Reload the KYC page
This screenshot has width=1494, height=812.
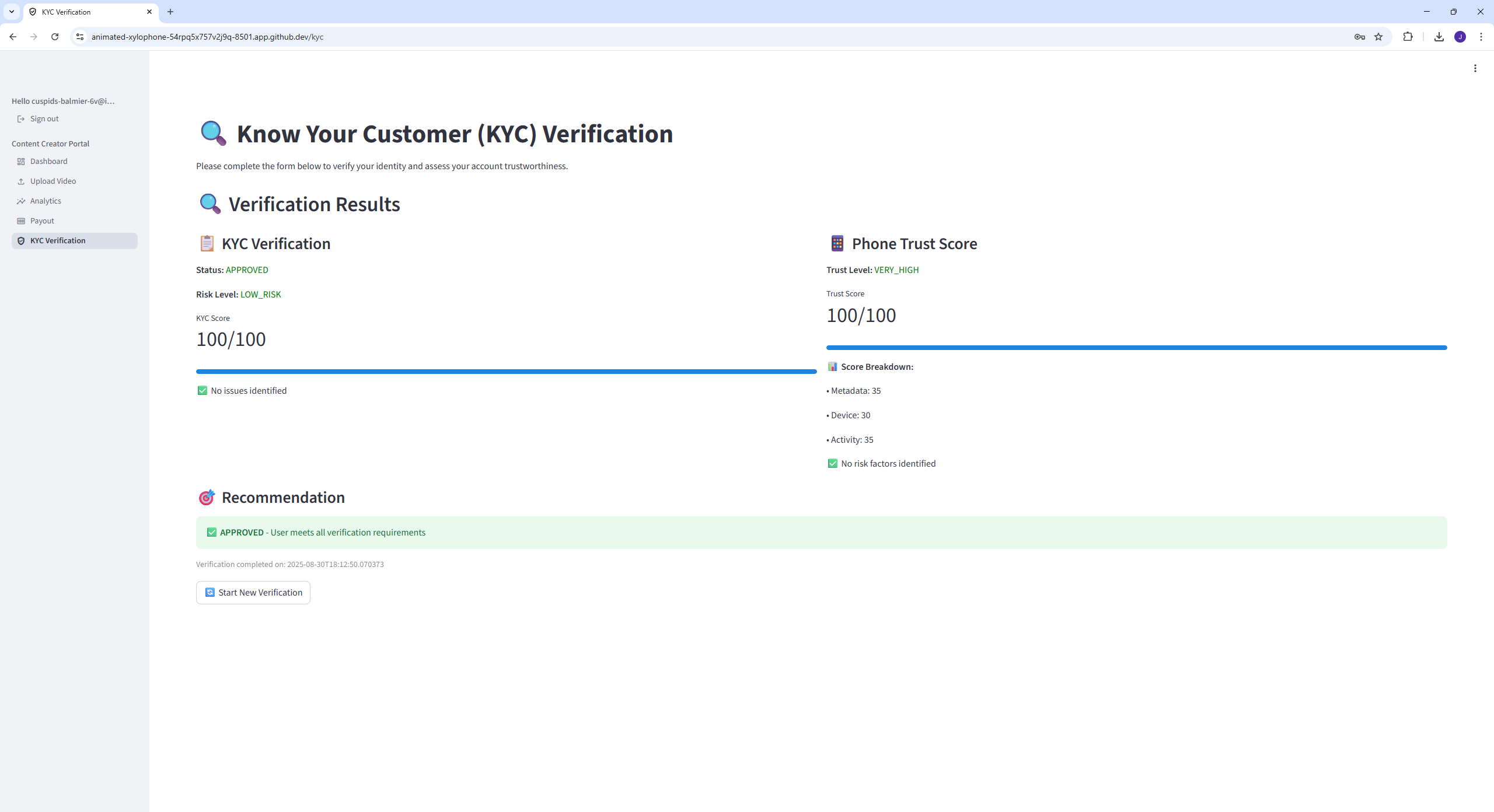click(55, 37)
